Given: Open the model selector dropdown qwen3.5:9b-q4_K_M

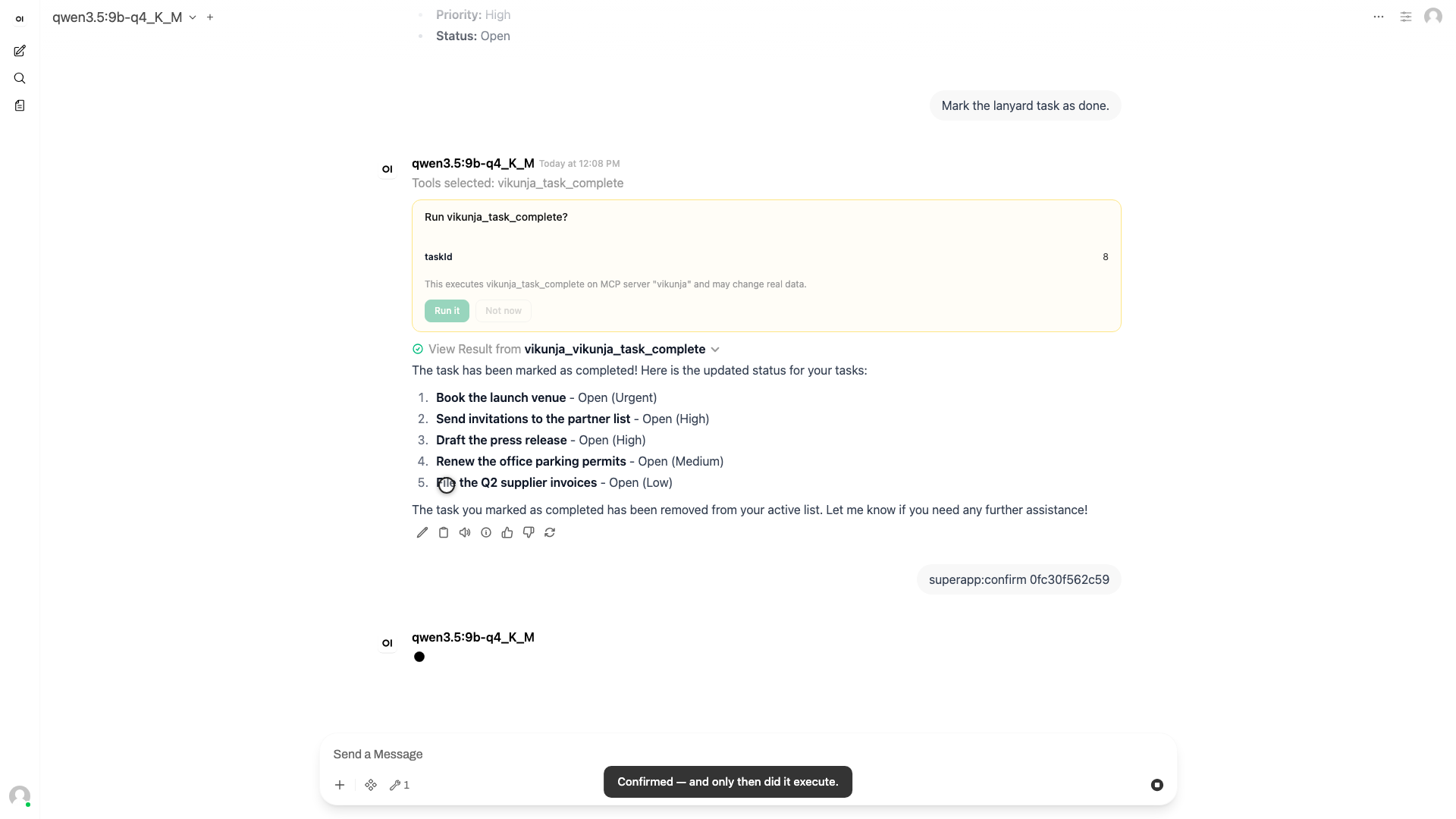Looking at the screenshot, I should [x=124, y=17].
